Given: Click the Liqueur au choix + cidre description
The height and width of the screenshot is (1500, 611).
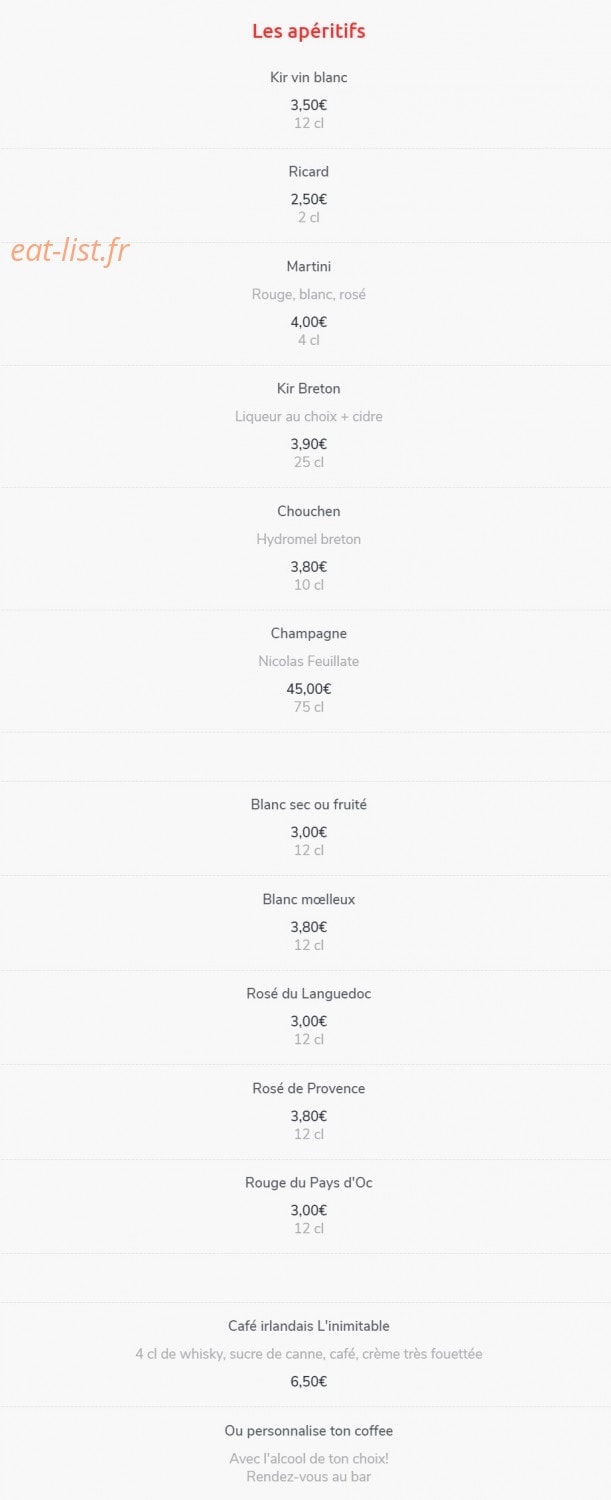Looking at the screenshot, I should pos(309,416).
